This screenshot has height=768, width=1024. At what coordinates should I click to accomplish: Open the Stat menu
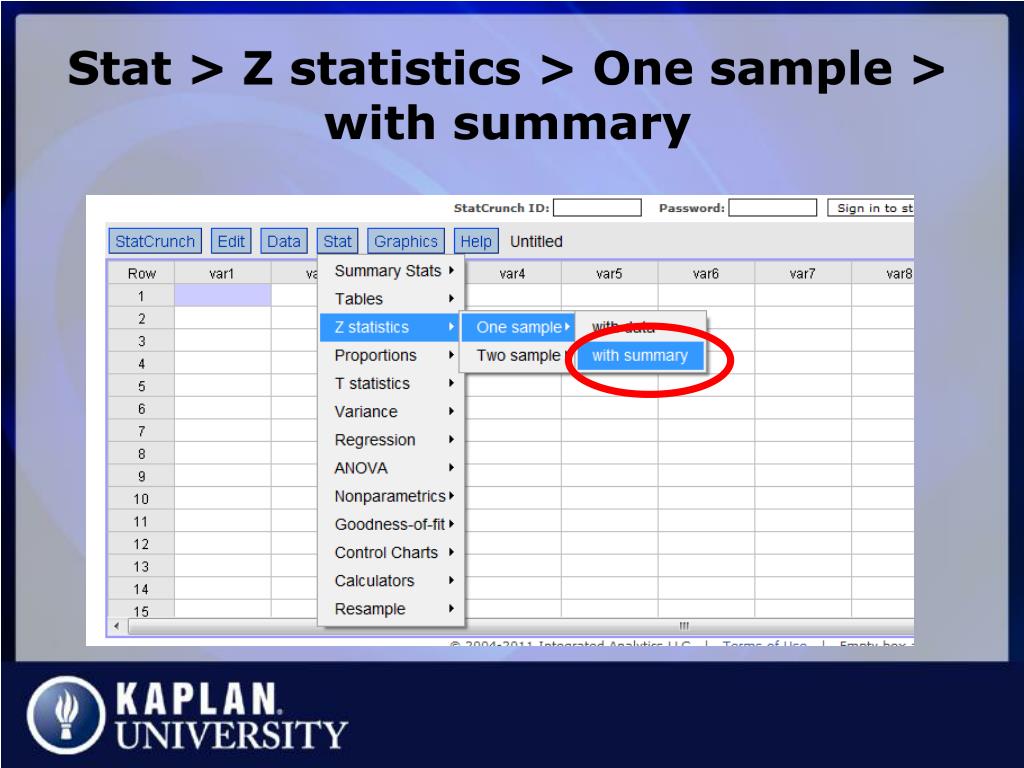337,241
